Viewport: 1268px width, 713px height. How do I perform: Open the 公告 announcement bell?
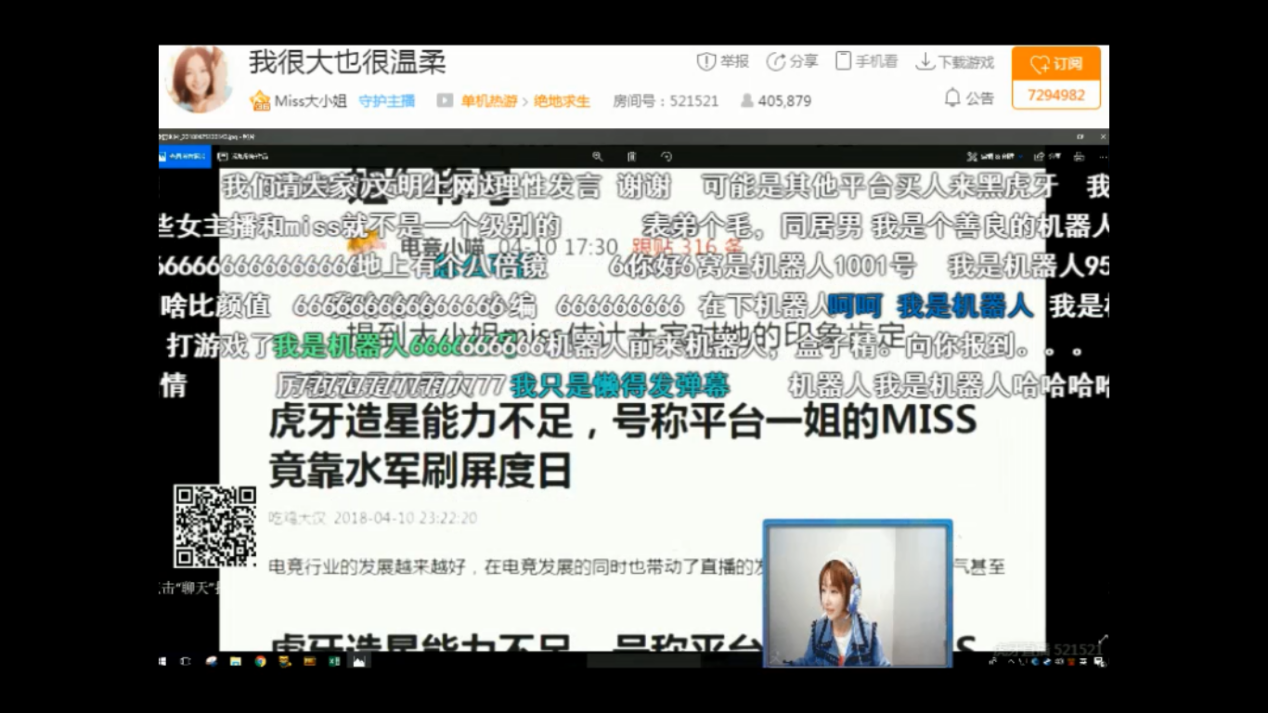point(952,97)
